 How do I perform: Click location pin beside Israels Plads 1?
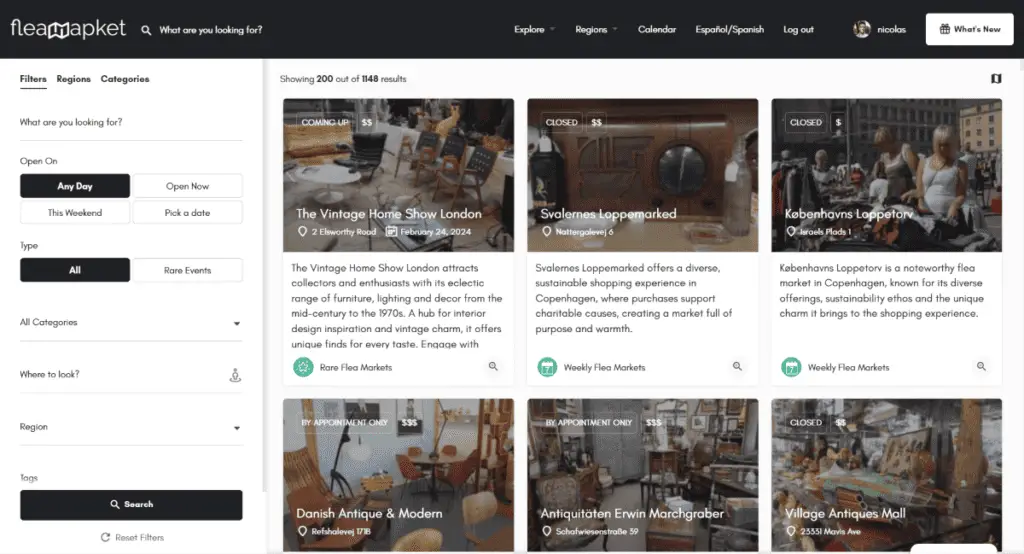click(791, 231)
